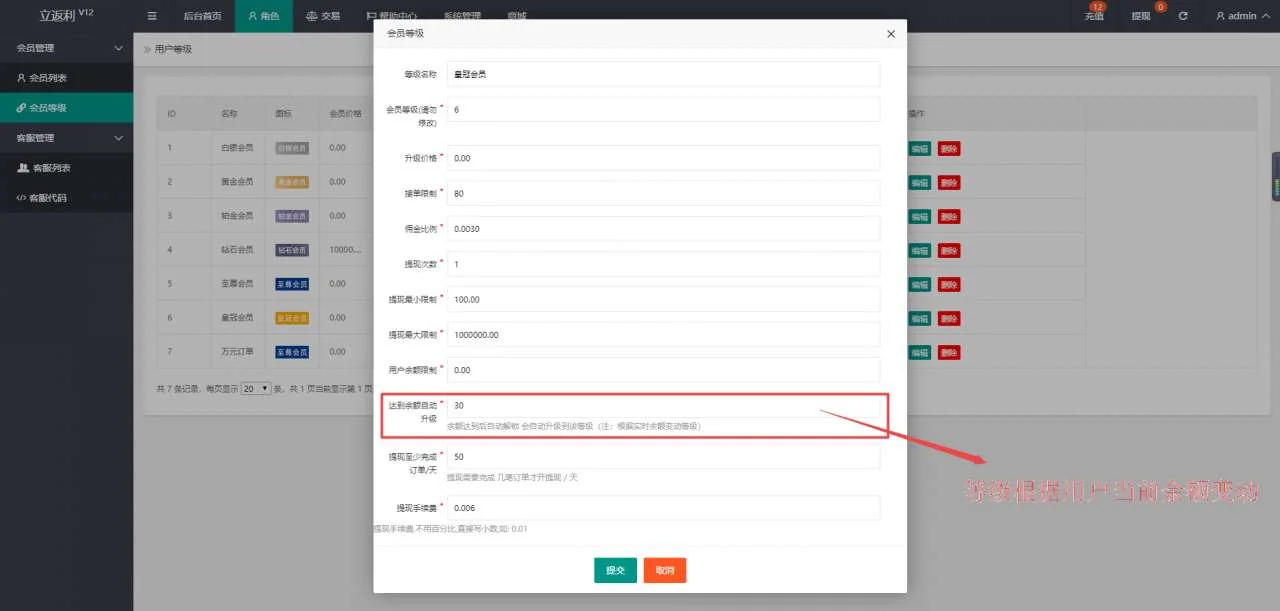Click the green 提交 submit button
The image size is (1280, 611).
(x=615, y=570)
